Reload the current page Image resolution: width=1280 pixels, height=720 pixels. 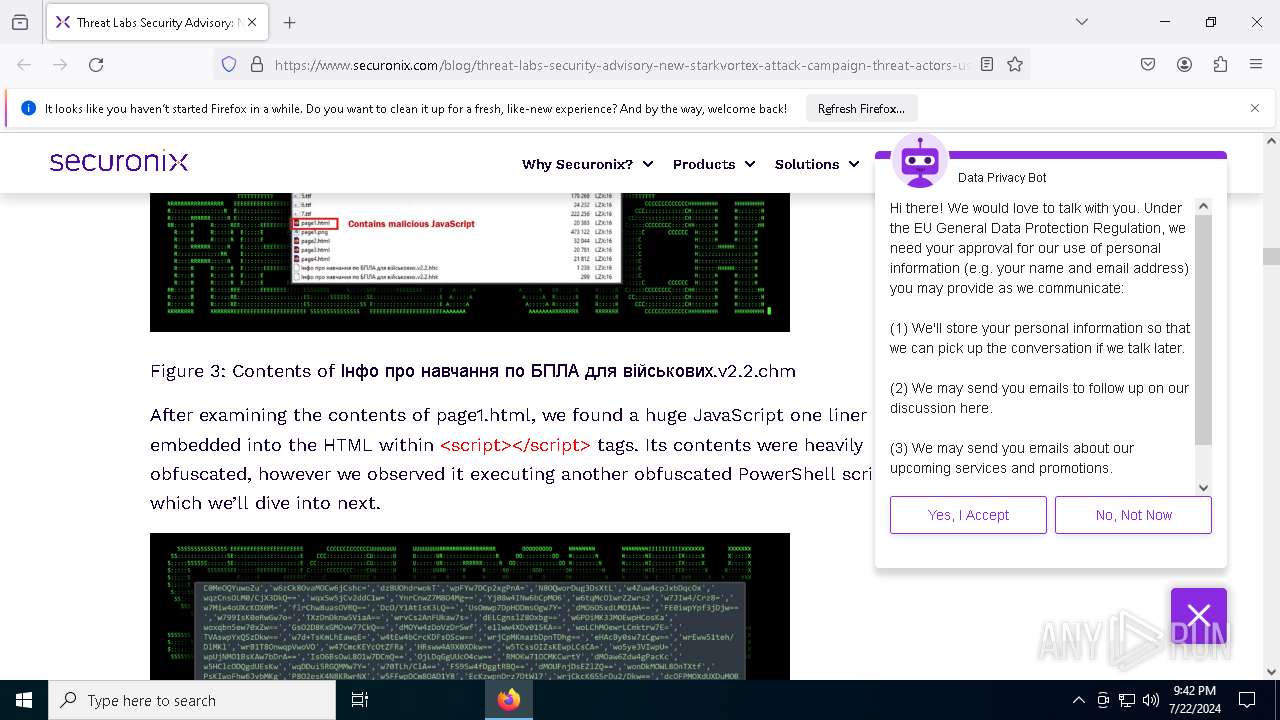click(x=96, y=64)
